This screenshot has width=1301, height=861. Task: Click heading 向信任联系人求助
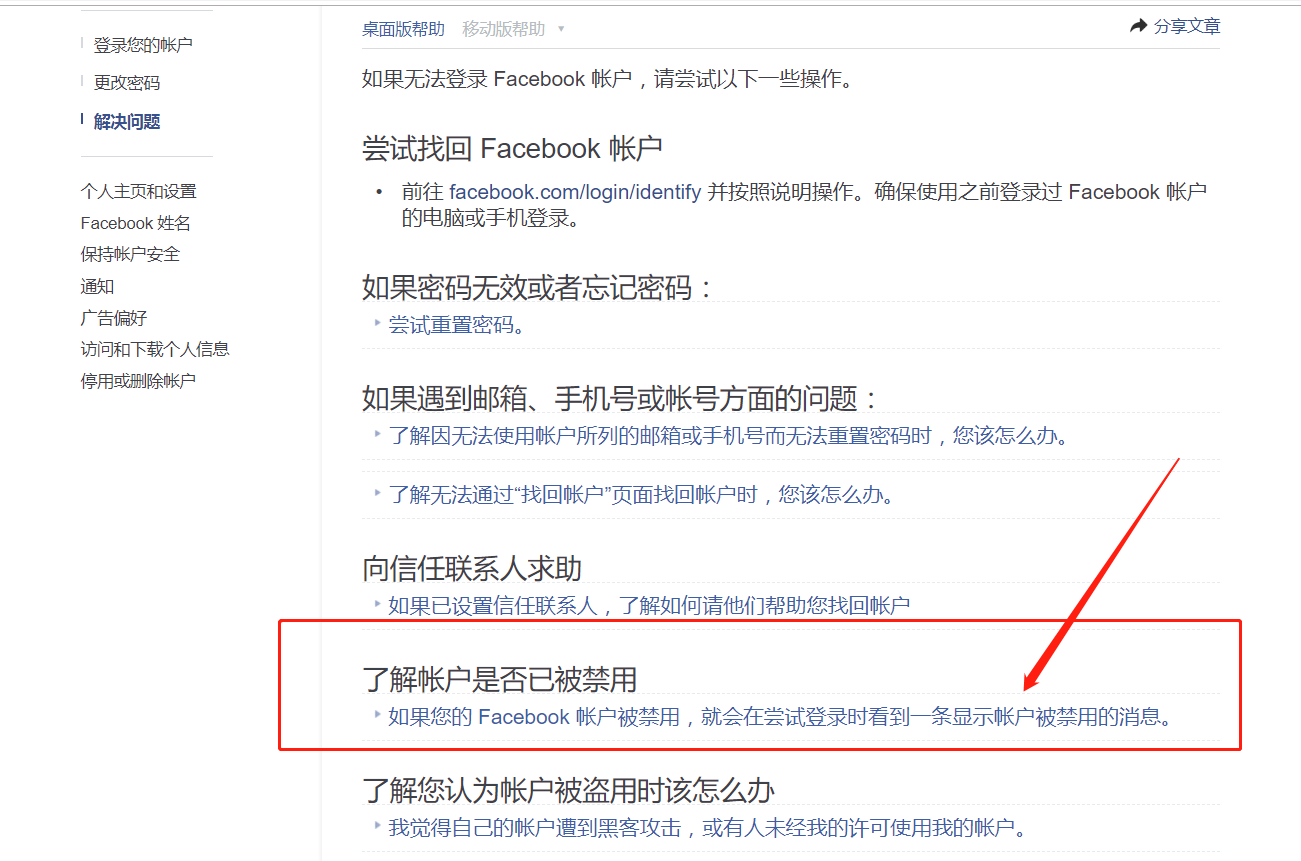click(472, 569)
